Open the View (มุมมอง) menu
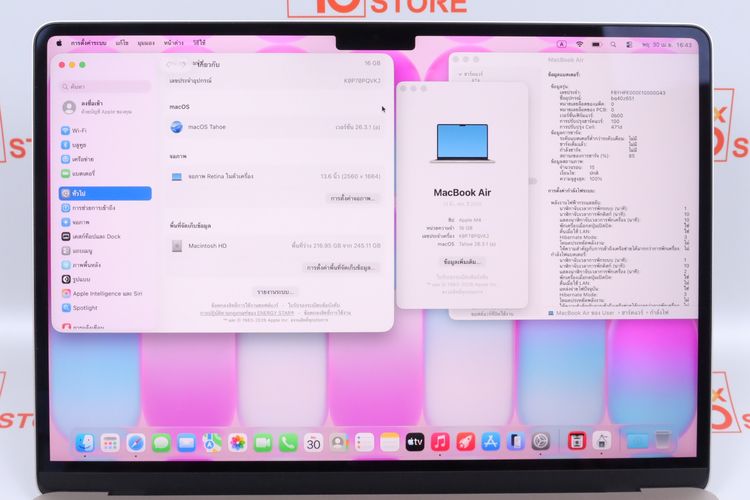Viewport: 750px width, 500px height. point(146,43)
